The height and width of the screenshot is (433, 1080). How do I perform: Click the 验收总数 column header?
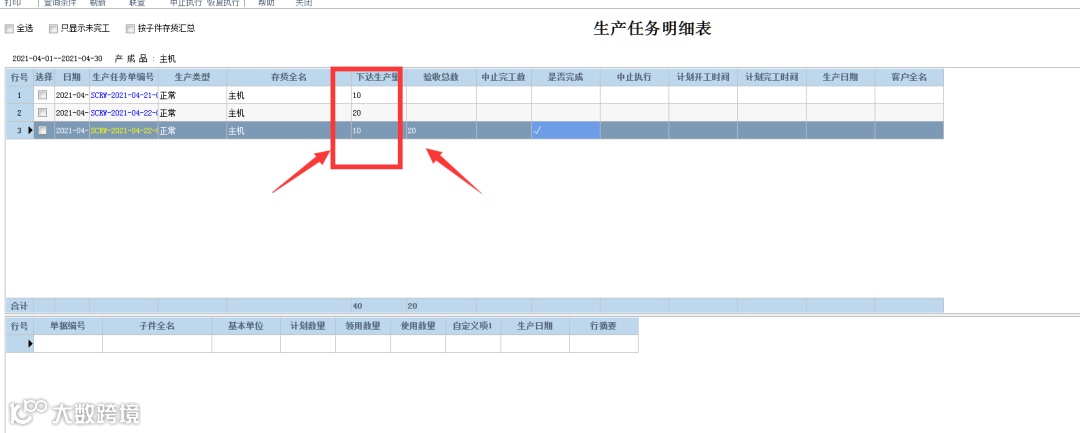click(x=441, y=77)
